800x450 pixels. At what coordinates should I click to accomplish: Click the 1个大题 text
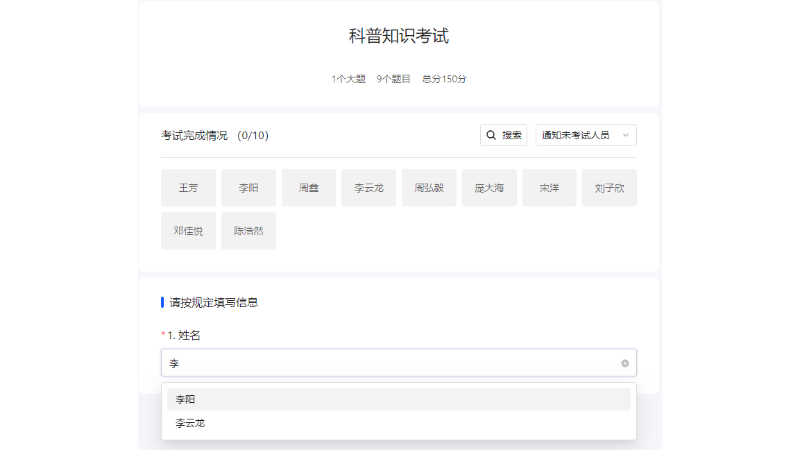[x=348, y=79]
